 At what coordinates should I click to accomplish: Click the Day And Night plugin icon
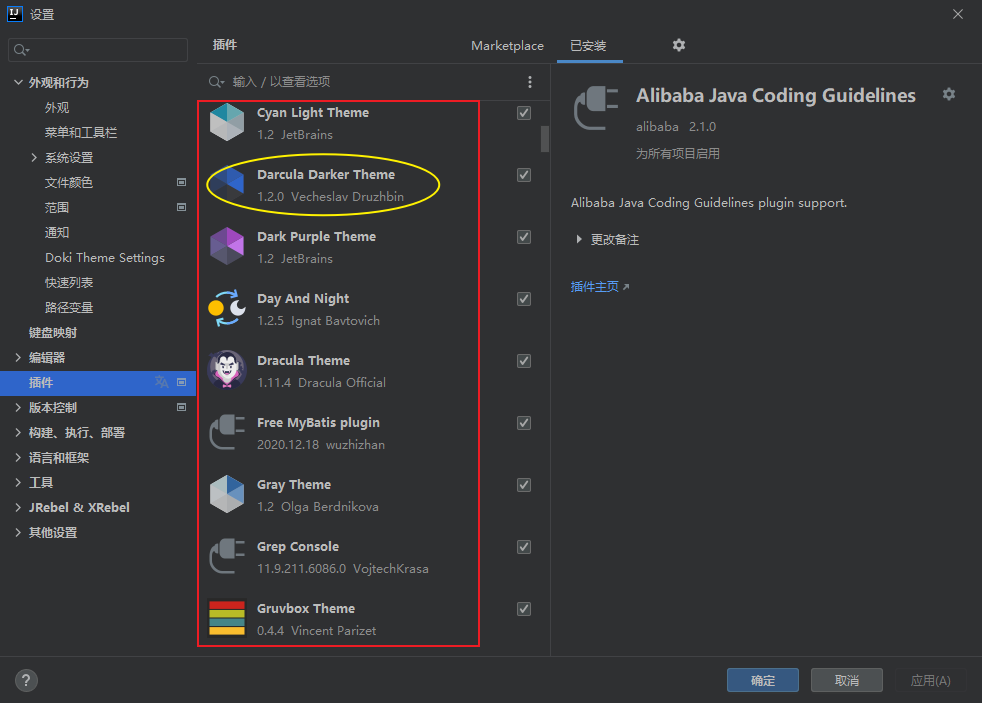(x=227, y=308)
